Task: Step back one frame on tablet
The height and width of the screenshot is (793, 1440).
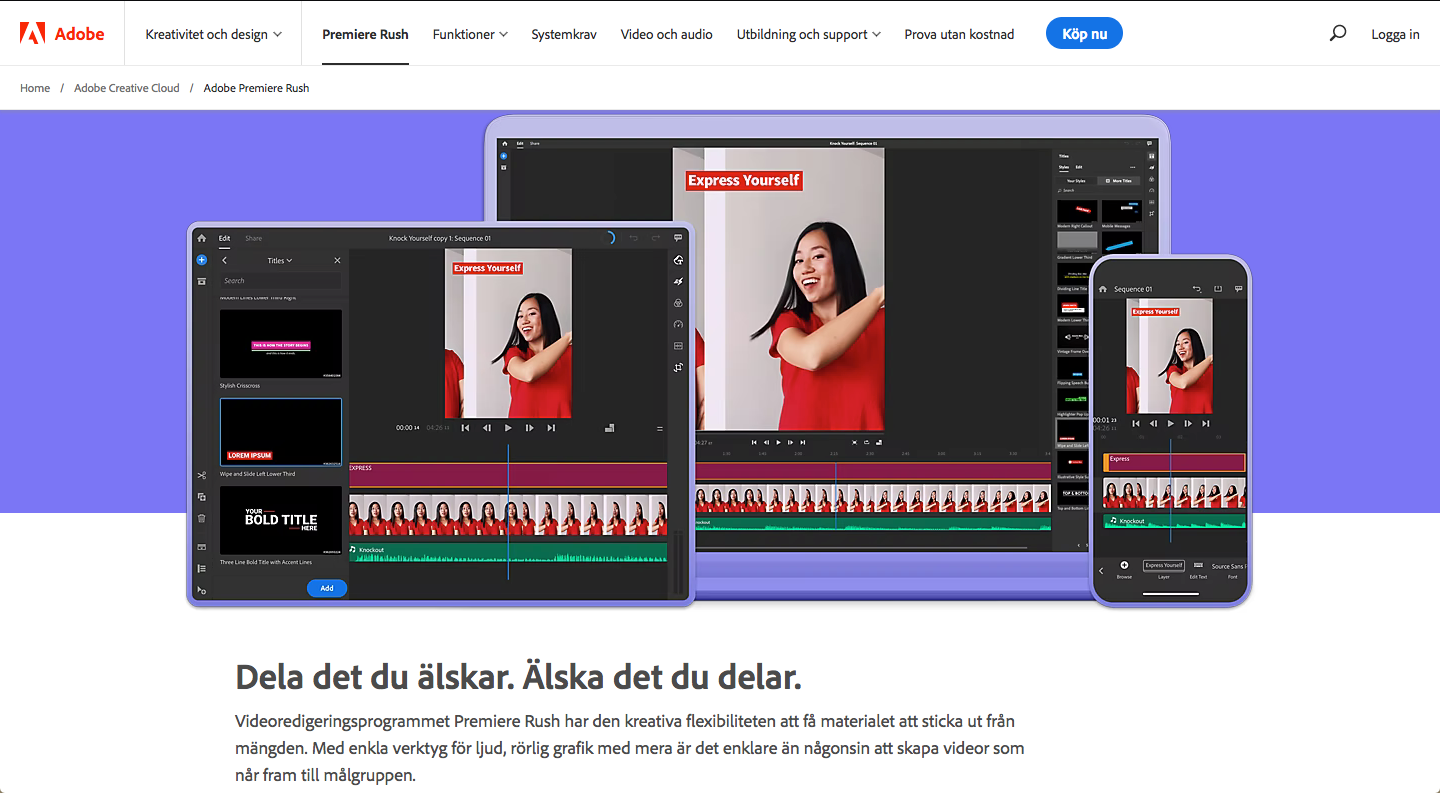Action: 487,428
